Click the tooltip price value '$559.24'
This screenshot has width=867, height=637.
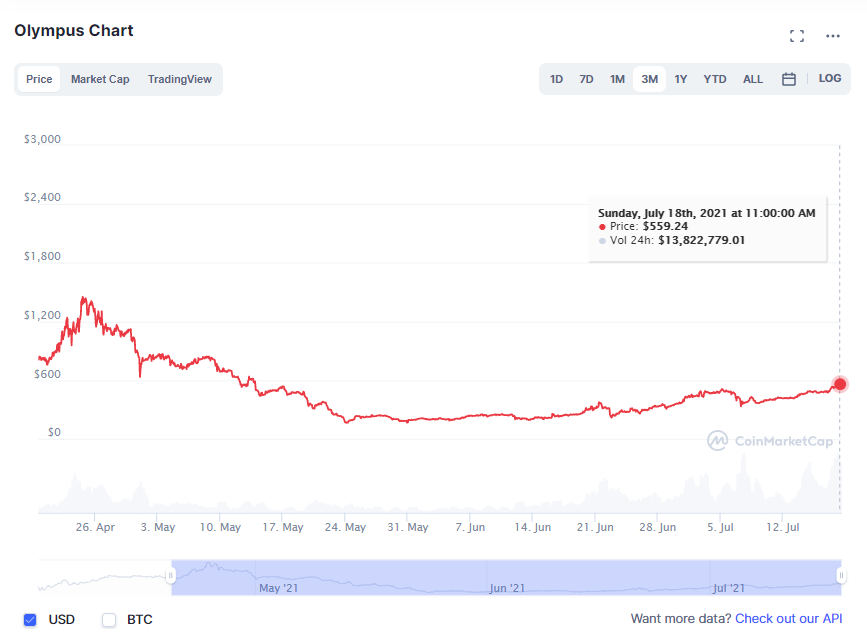point(665,226)
